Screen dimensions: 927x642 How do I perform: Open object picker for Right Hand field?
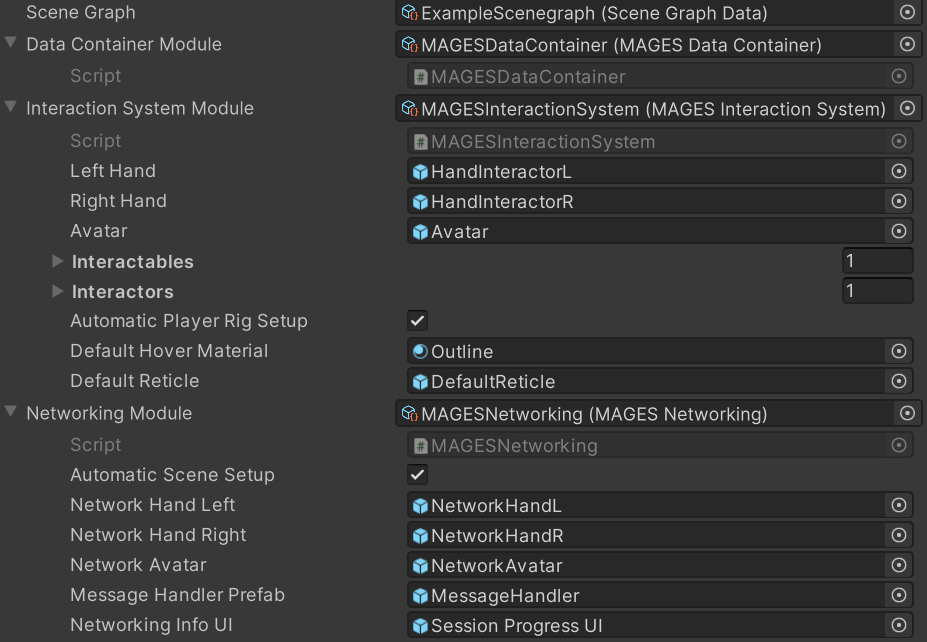pos(899,201)
